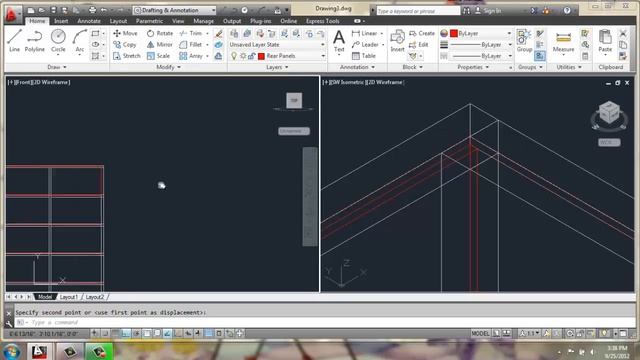The height and width of the screenshot is (360, 640).
Task: Toggle the MODEL space button in status bar
Action: [x=480, y=333]
